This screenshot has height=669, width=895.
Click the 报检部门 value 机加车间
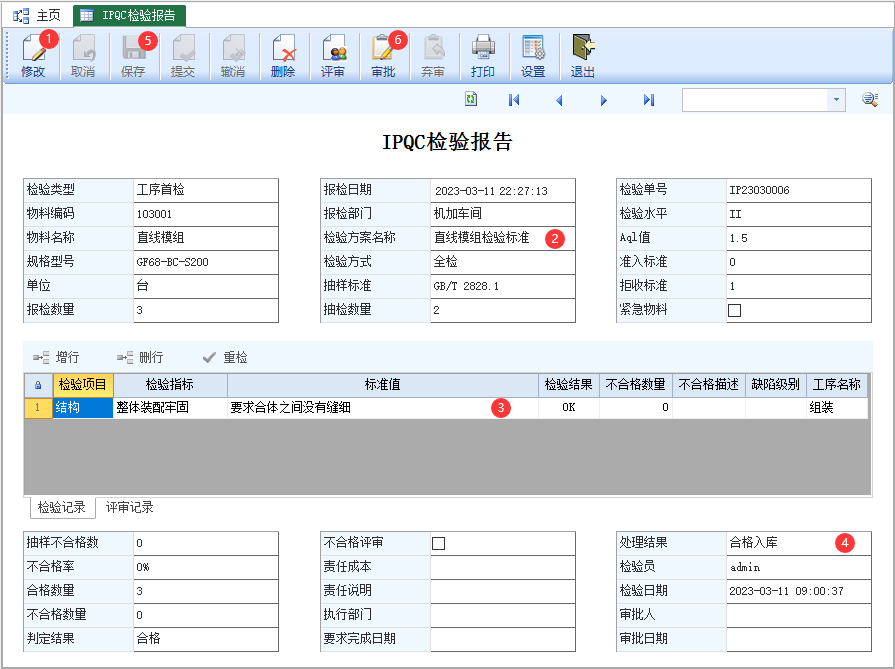click(x=502, y=214)
